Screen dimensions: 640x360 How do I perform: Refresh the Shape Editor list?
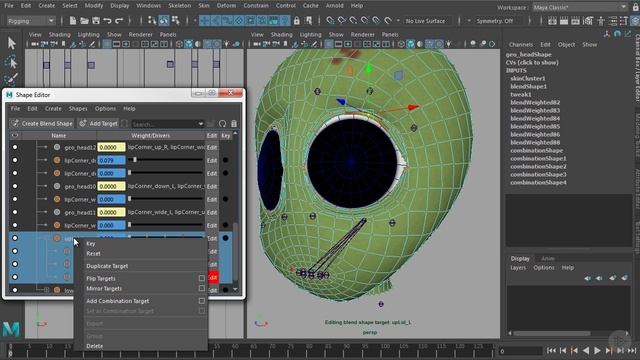222,124
